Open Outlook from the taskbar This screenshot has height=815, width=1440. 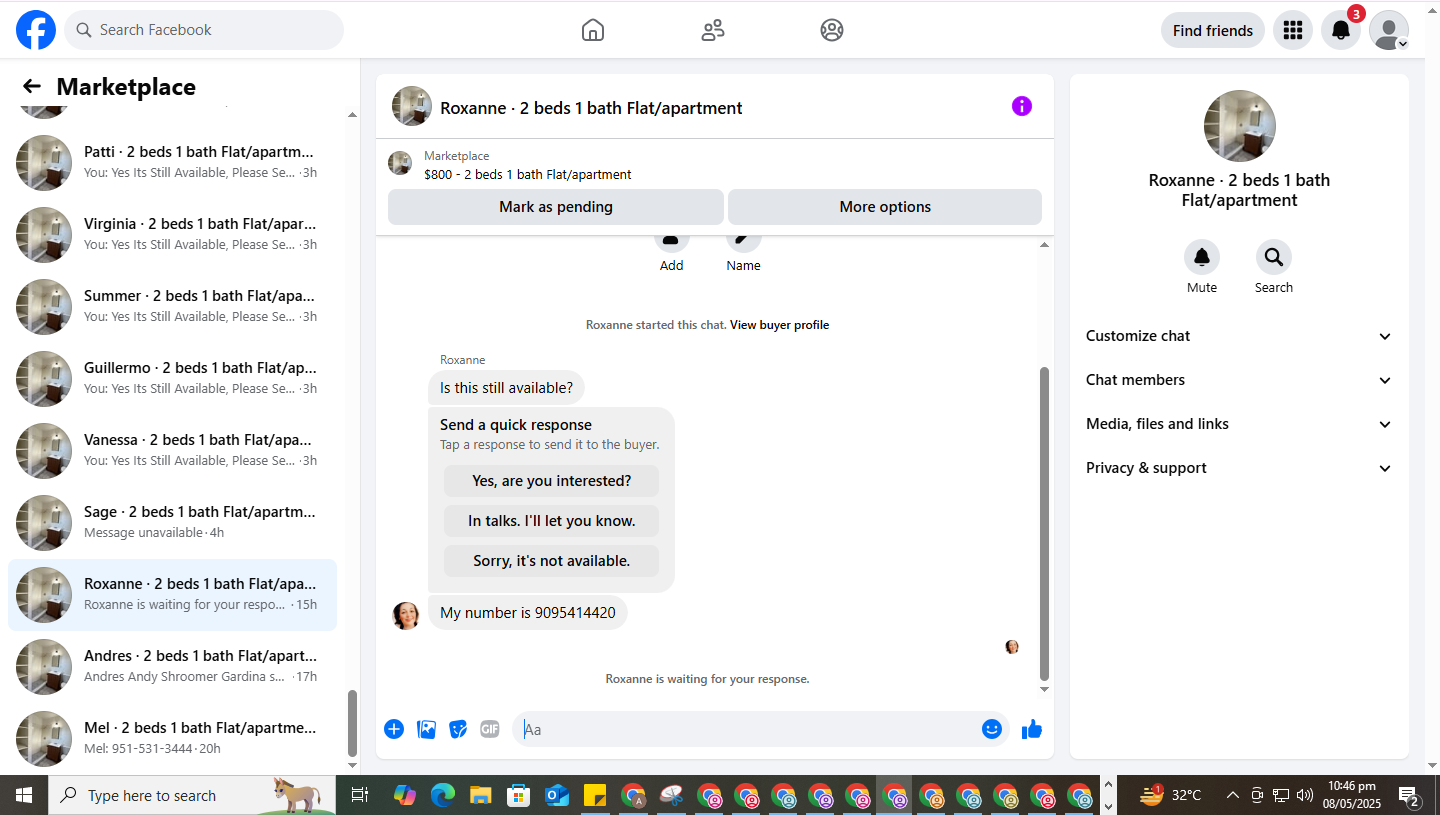pos(557,795)
